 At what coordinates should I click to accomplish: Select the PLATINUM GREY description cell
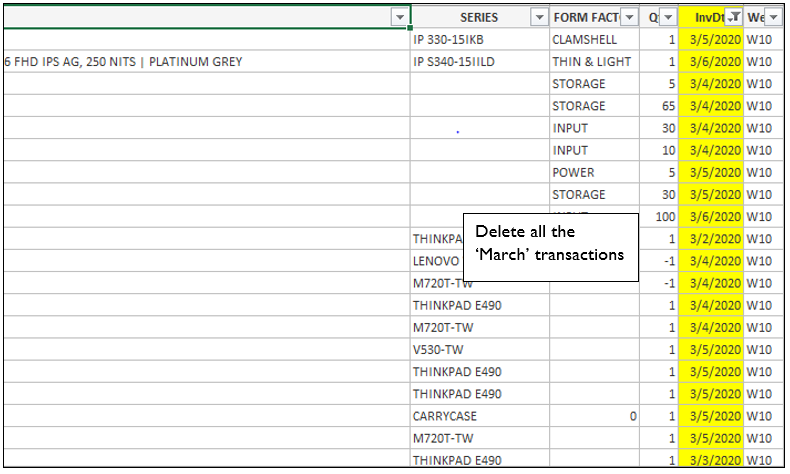[200, 62]
